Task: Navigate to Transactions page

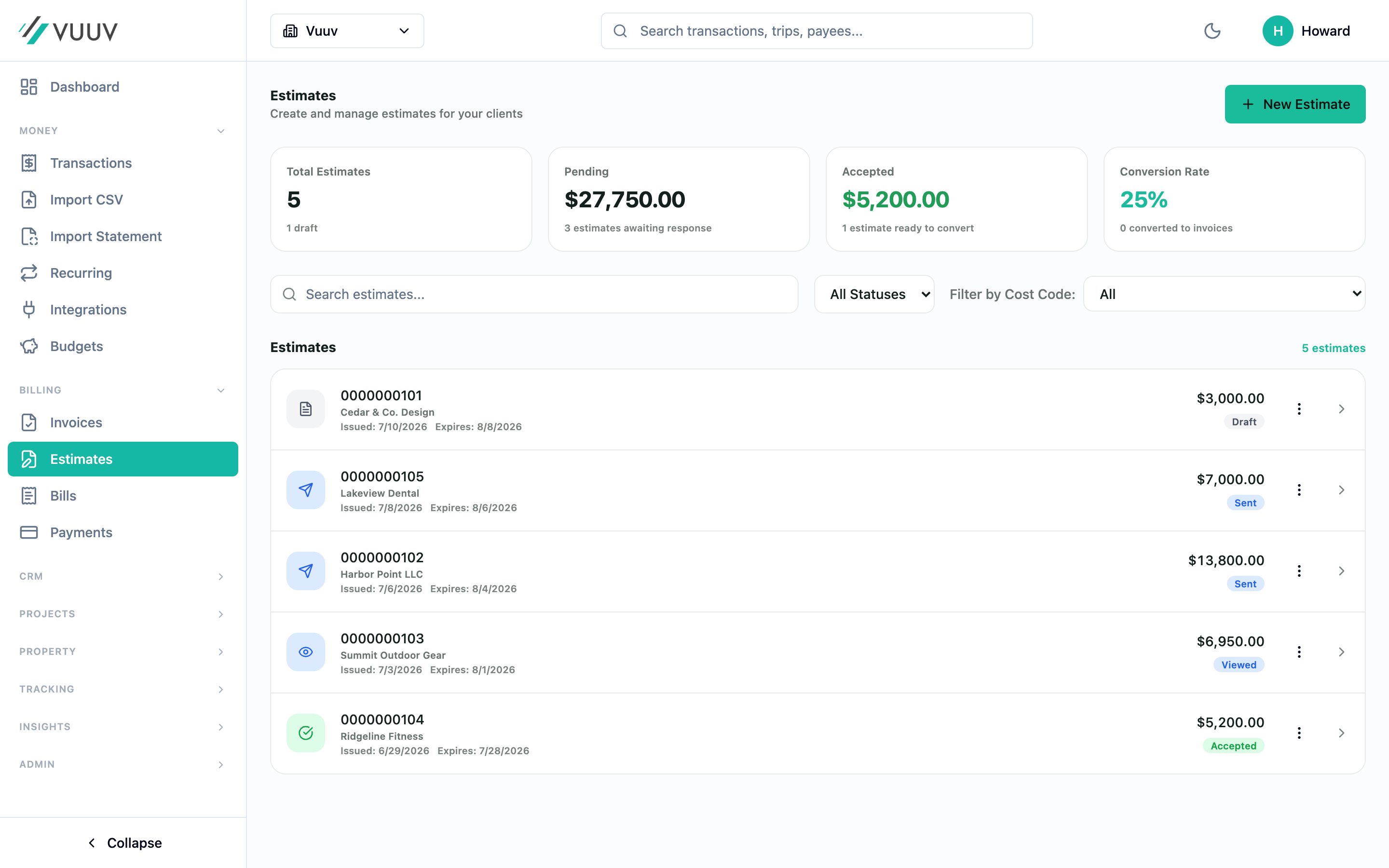Action: [x=123, y=163]
